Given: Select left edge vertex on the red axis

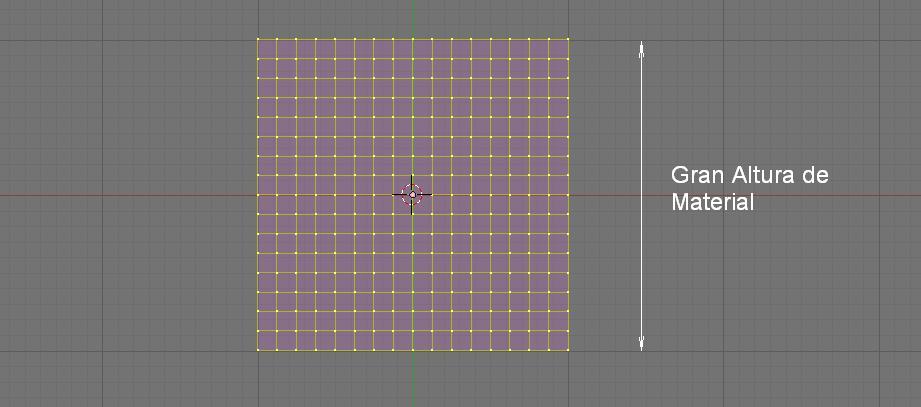Looking at the screenshot, I should click(258, 194).
